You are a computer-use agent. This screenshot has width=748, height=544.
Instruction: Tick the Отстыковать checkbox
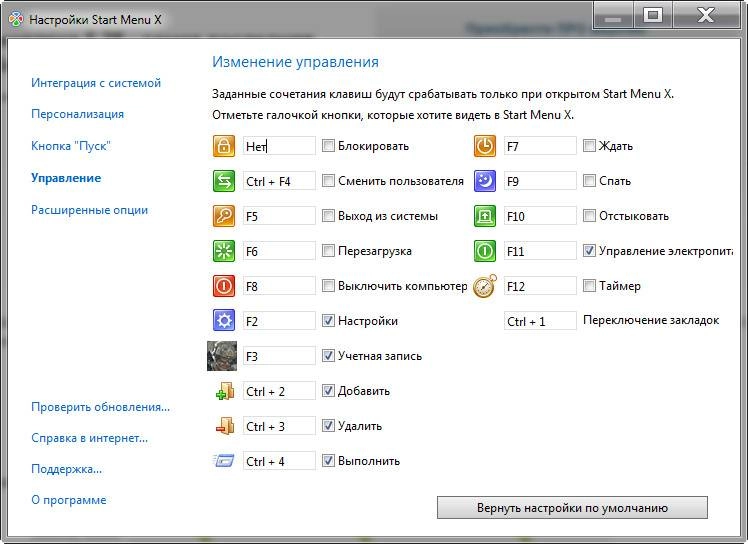point(589,216)
